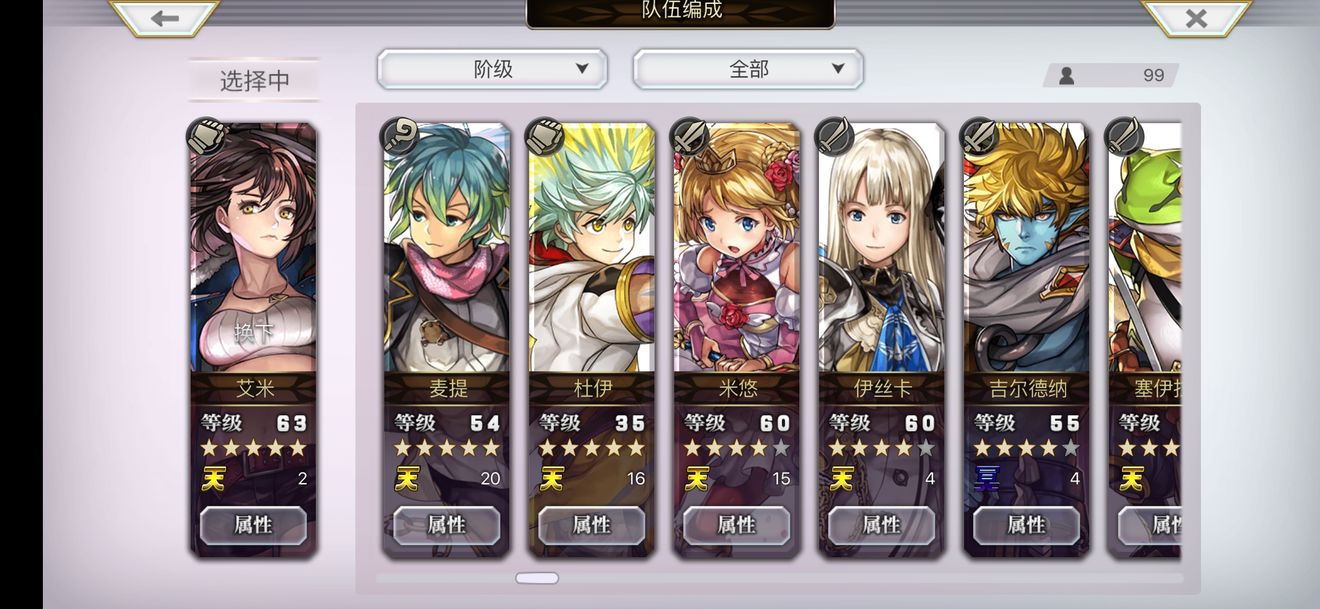The width and height of the screenshot is (1320, 609).
Task: Click the 天 element icon on 杜伊's card
Action: [551, 479]
